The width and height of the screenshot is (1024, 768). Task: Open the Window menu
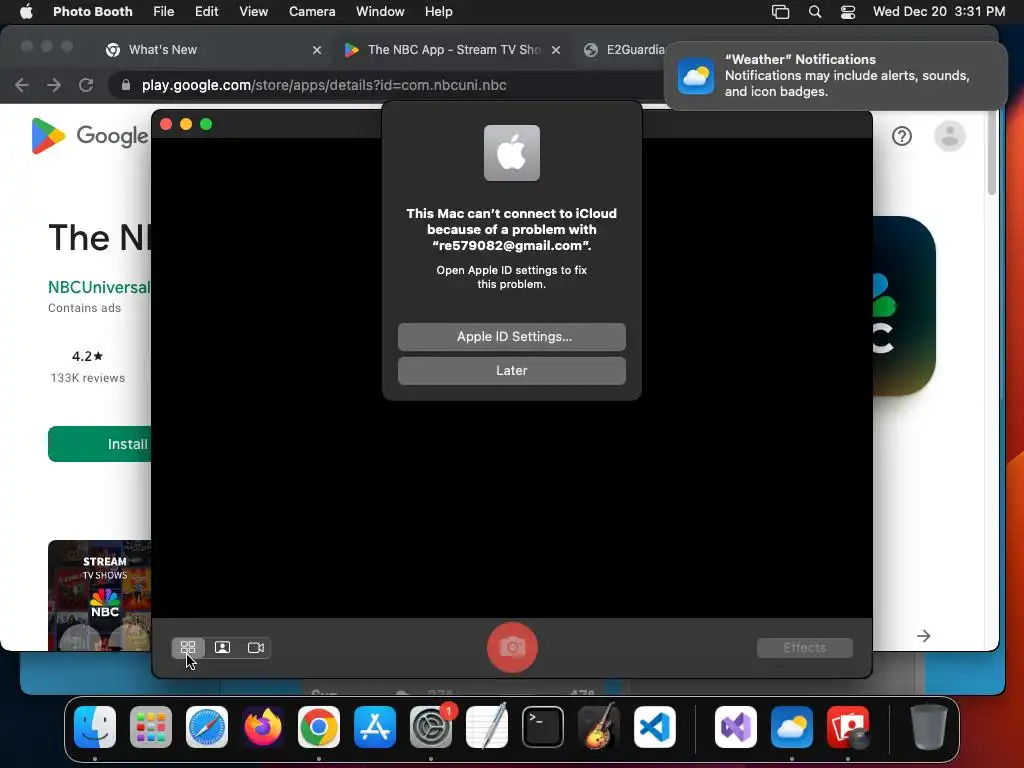point(380,11)
